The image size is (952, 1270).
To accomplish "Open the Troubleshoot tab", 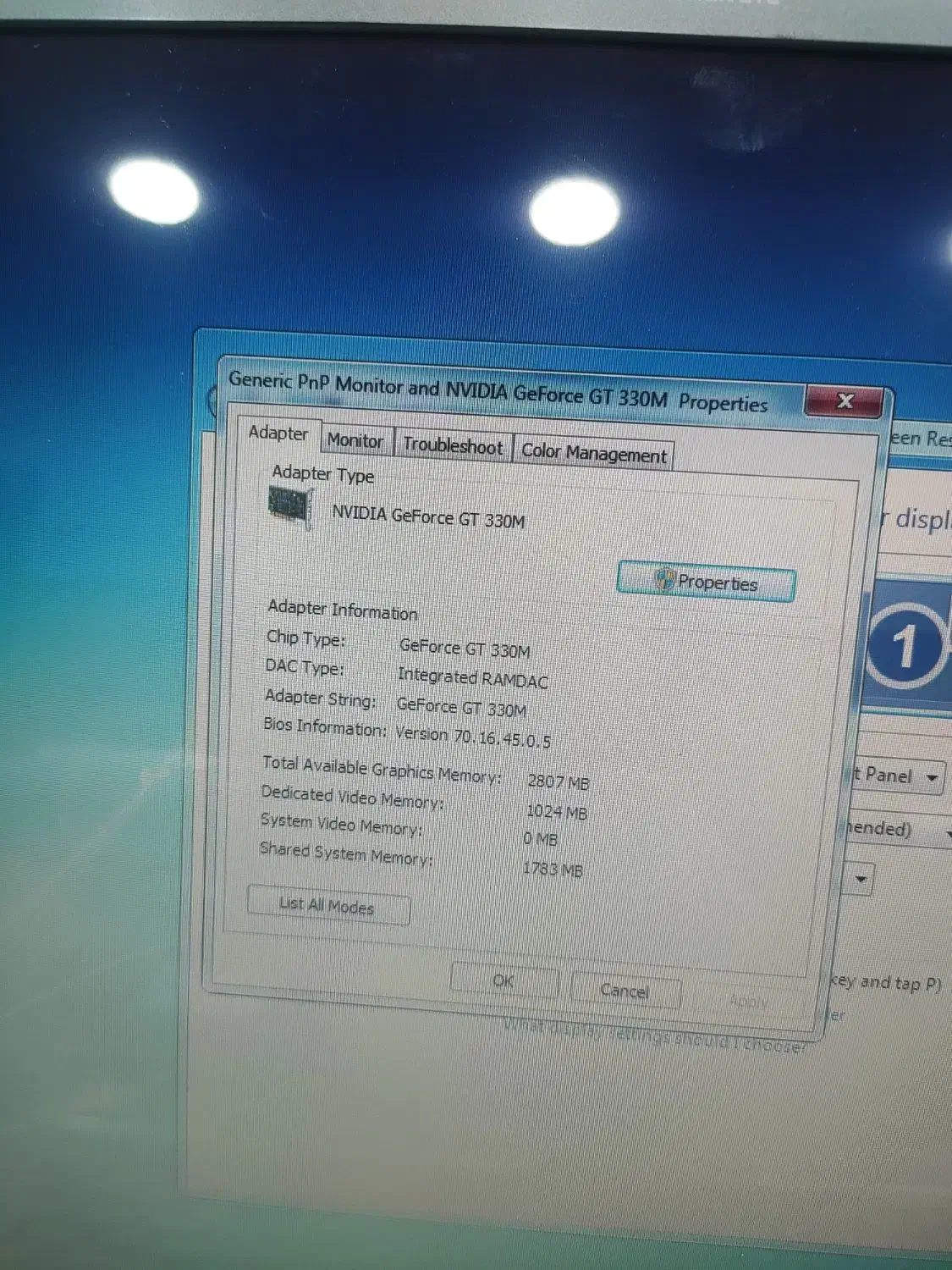I will (x=453, y=446).
